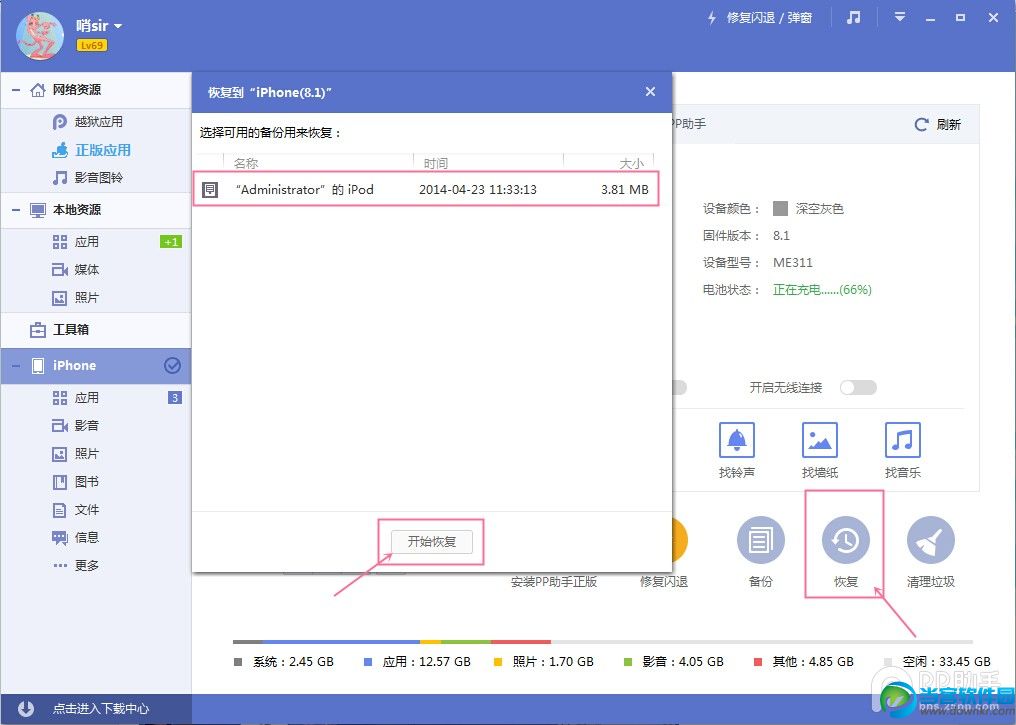The height and width of the screenshot is (725, 1016).
Task: Click the 深空灰色 device color swatch
Action: [780, 209]
